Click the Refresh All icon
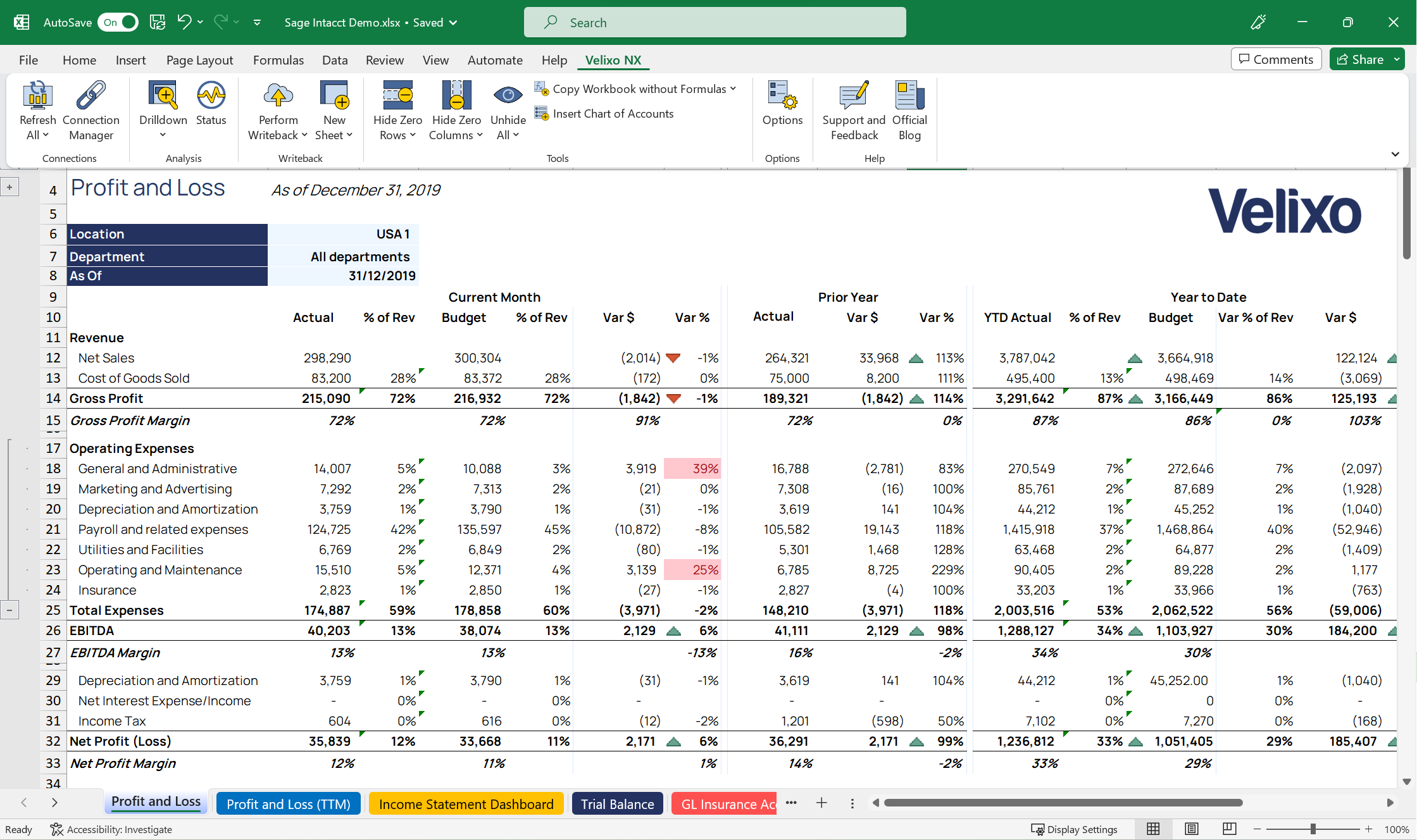 coord(37,95)
